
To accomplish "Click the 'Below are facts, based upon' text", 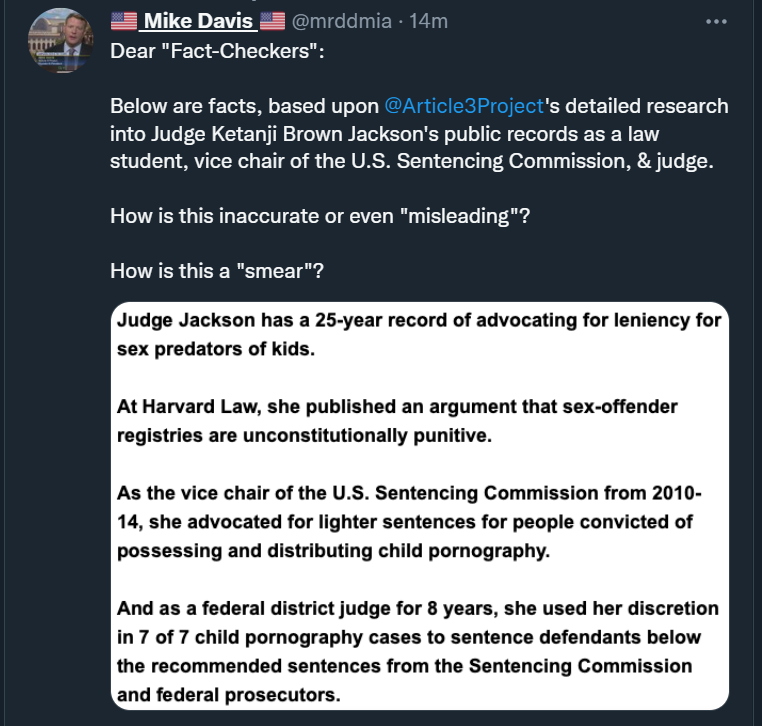I will [x=244, y=107].
